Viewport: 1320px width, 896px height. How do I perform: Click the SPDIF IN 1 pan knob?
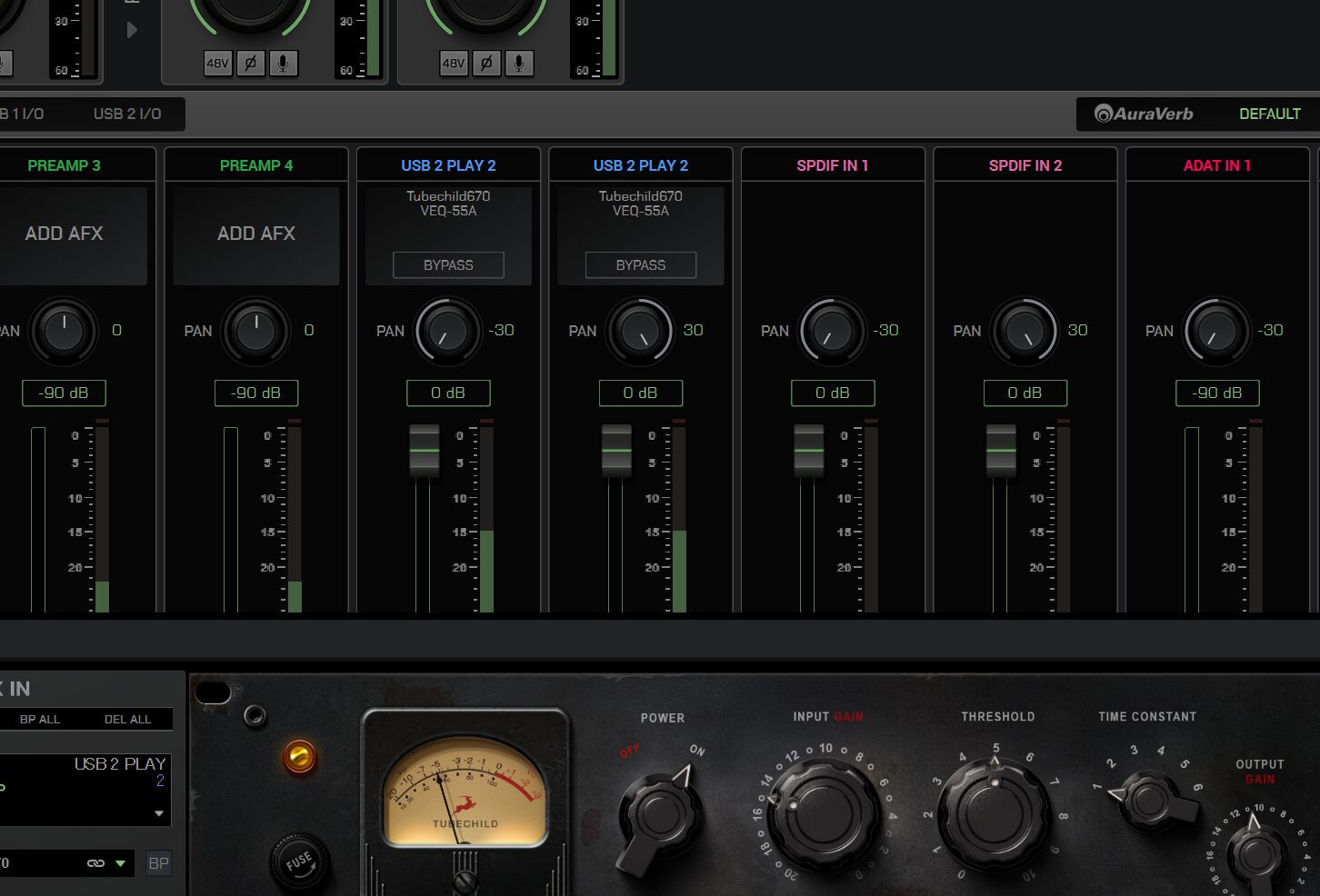click(833, 331)
